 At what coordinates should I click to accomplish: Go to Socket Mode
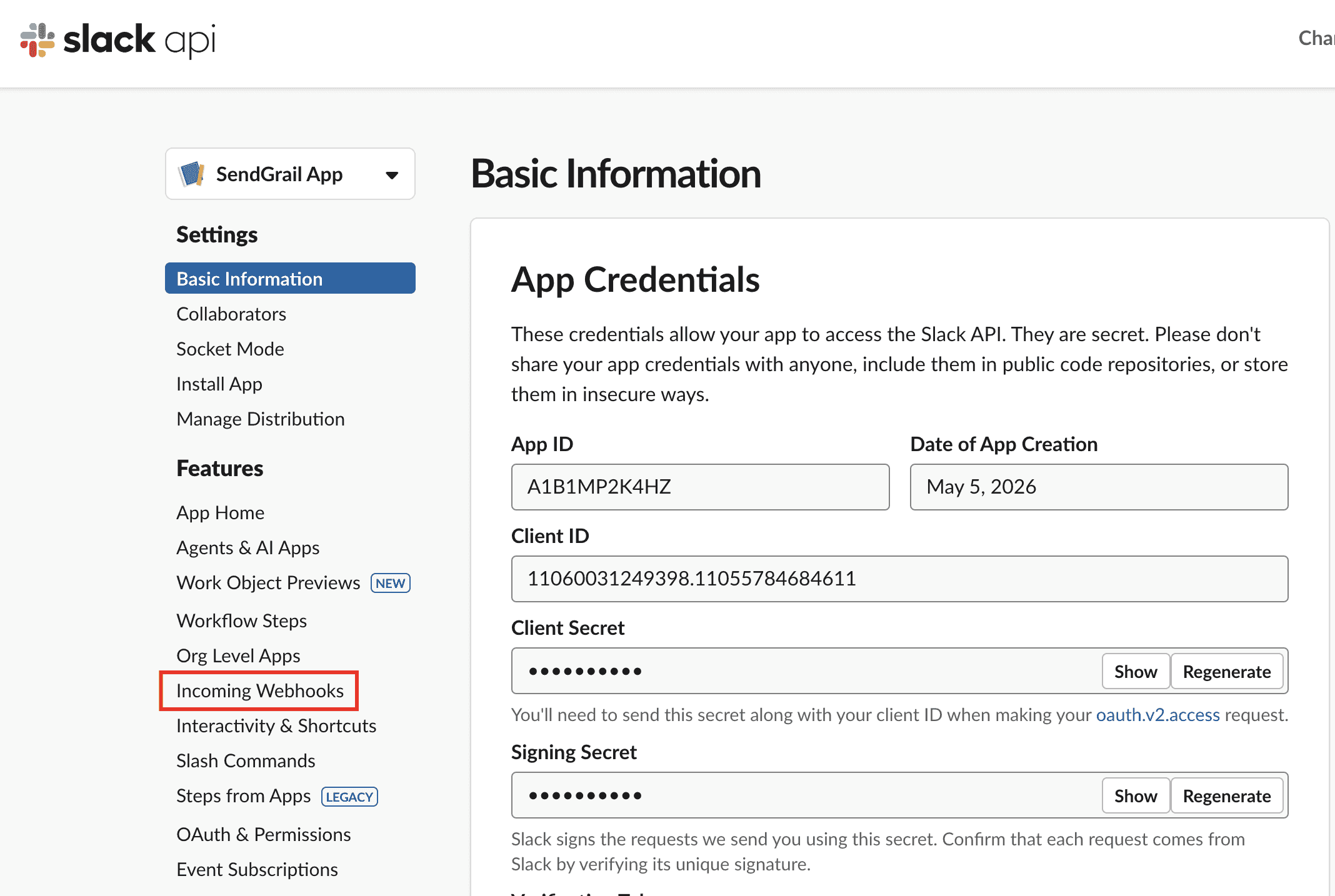pyautogui.click(x=230, y=349)
